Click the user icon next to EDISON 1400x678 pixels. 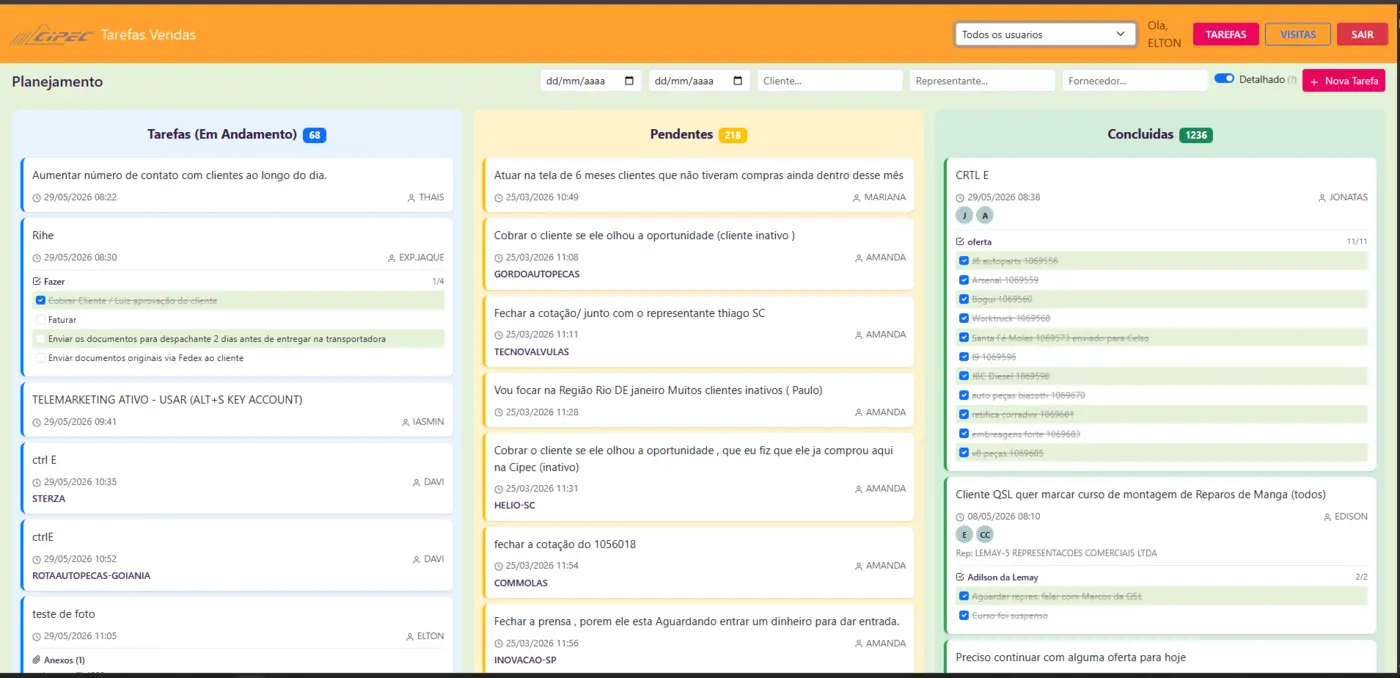pos(1327,517)
